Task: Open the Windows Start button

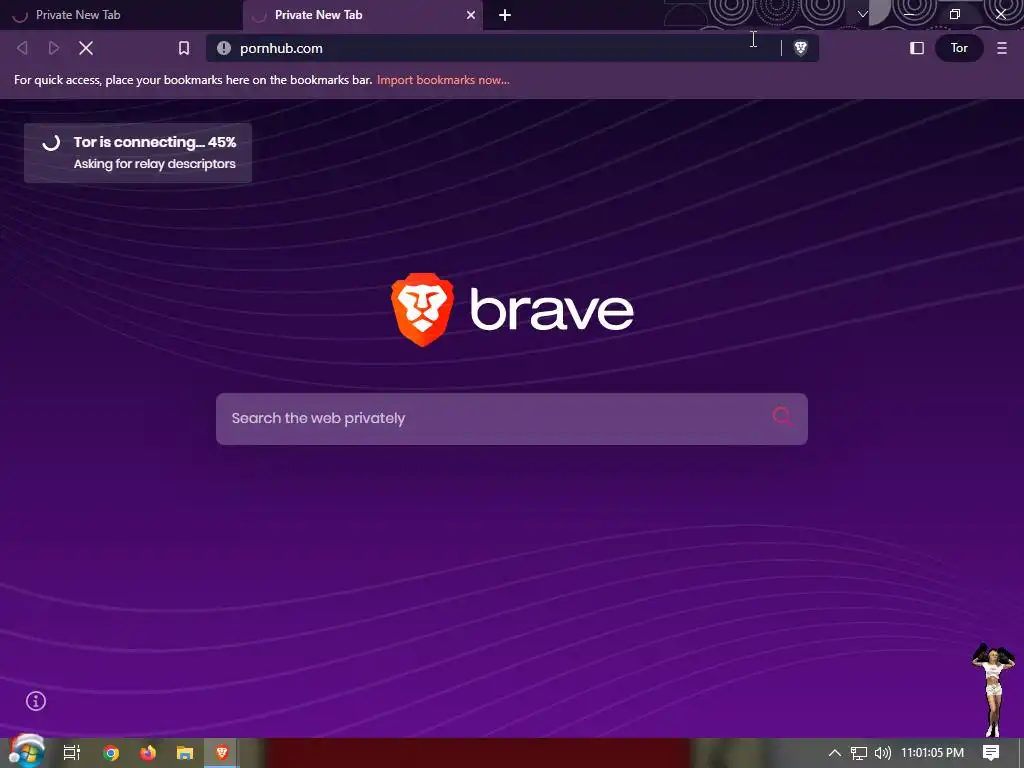Action: click(26, 752)
